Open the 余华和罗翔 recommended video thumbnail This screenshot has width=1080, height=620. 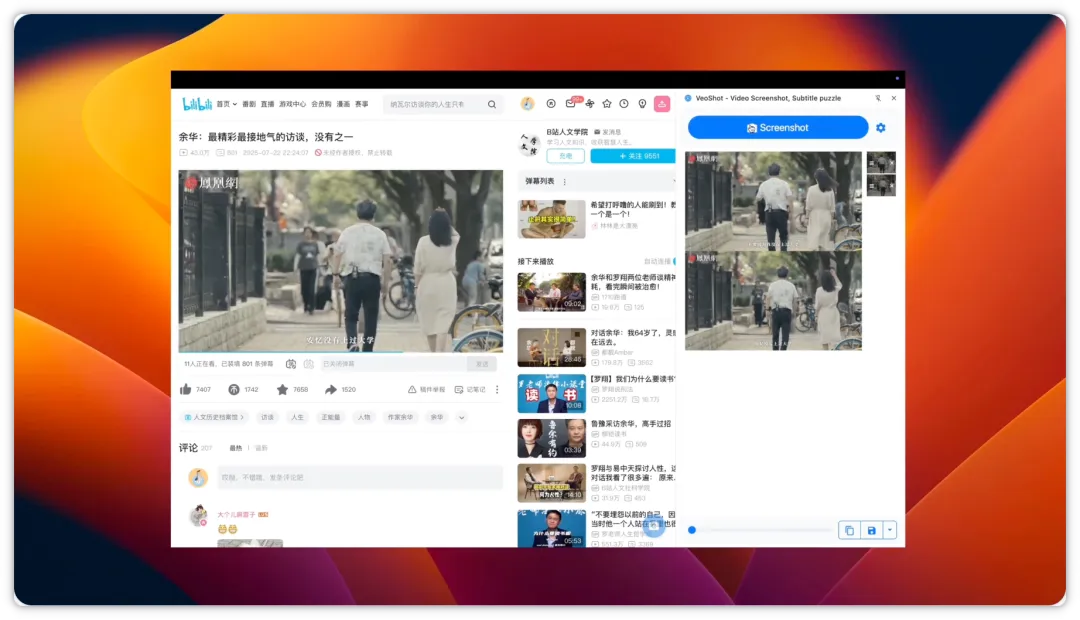pyautogui.click(x=552, y=291)
